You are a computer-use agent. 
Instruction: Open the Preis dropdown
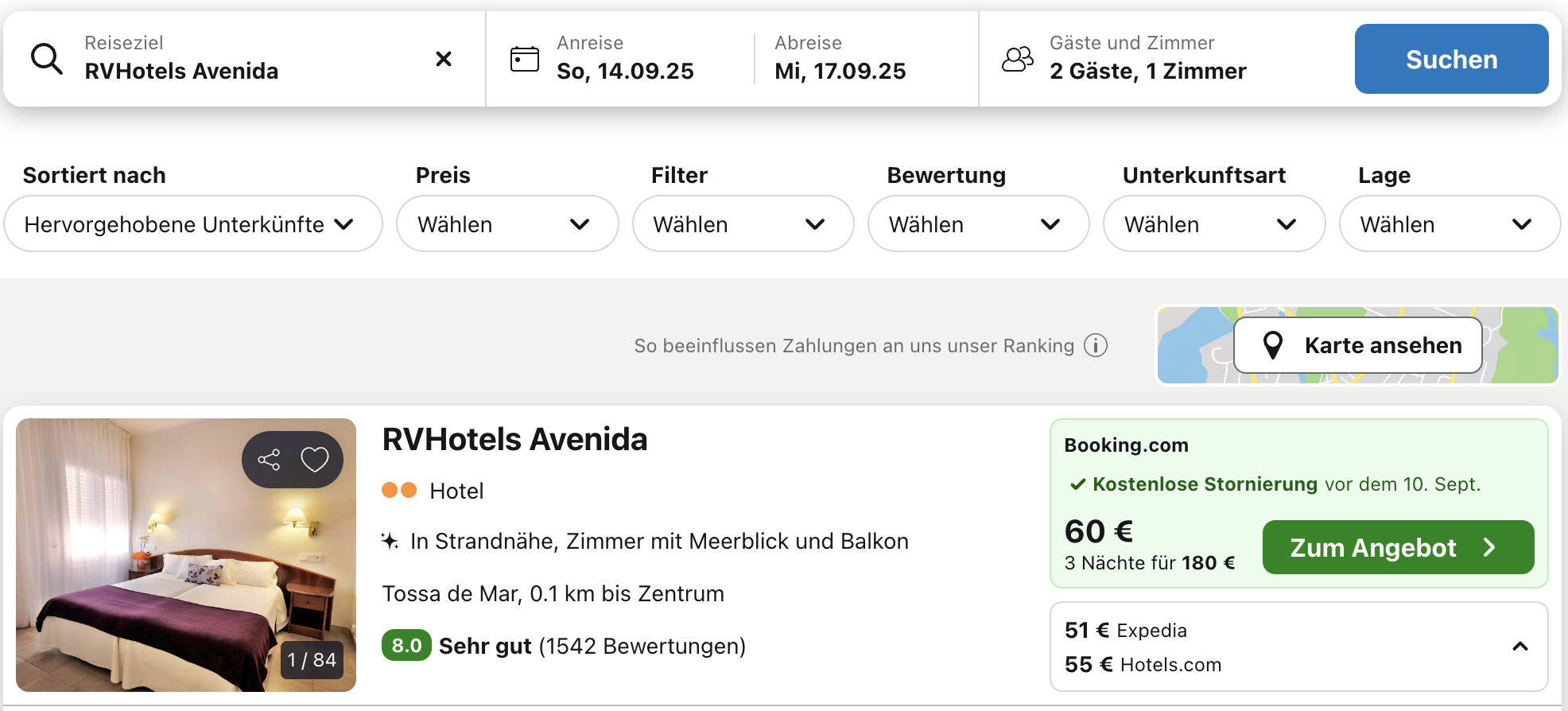click(506, 224)
